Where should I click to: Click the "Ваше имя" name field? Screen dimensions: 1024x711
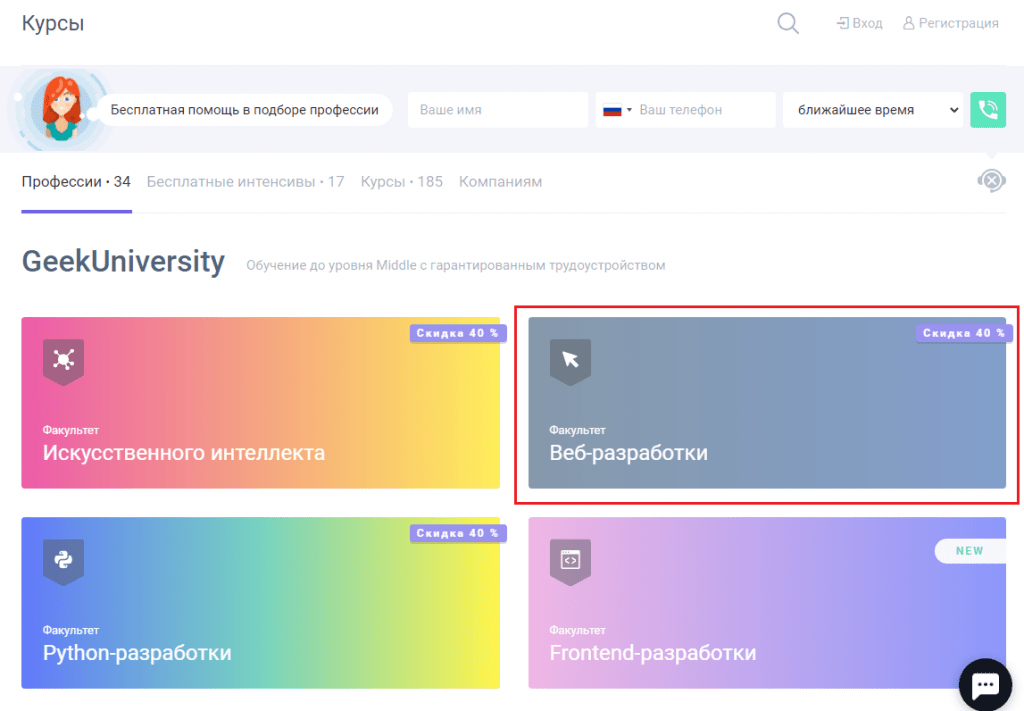click(496, 110)
